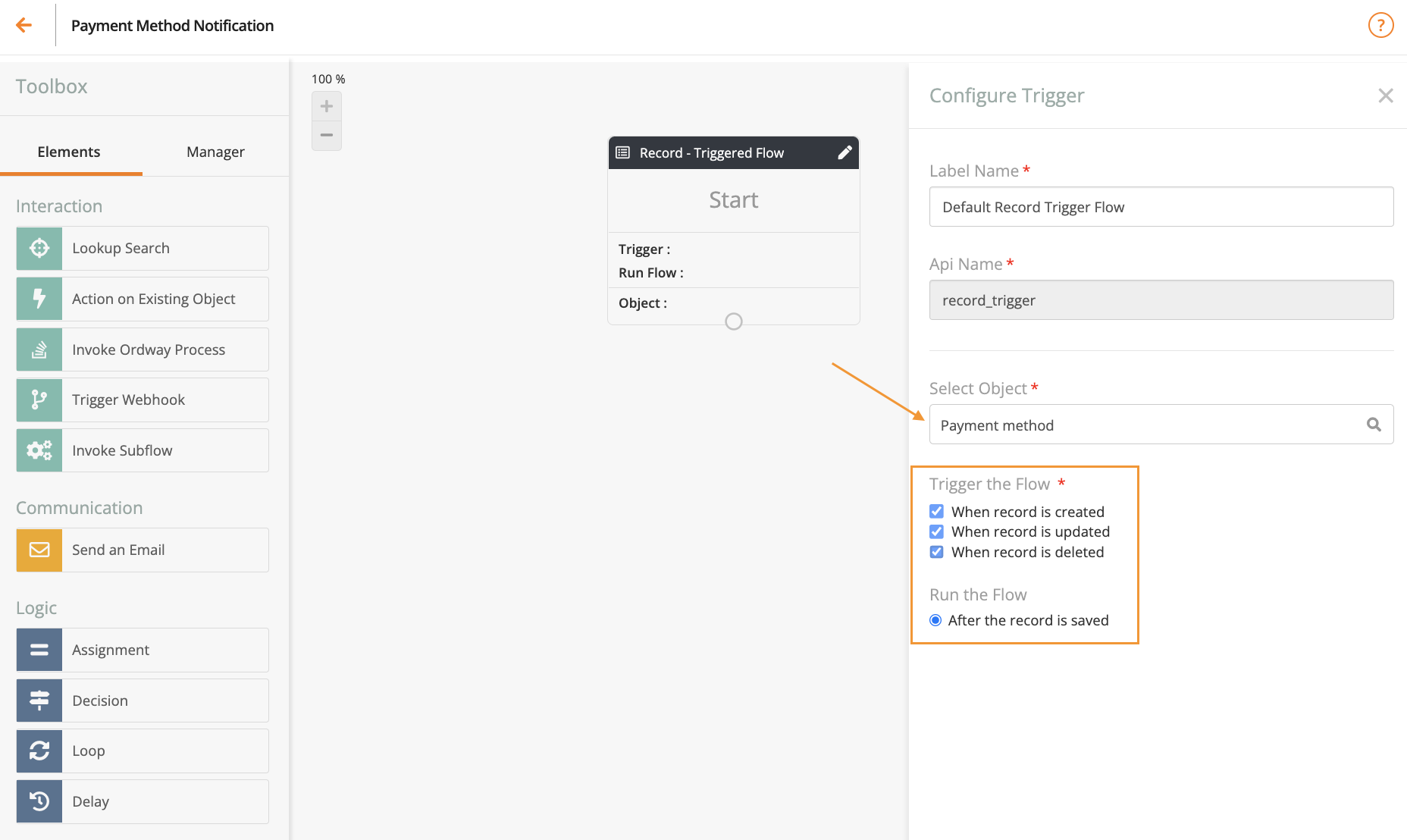Click the Run the Flow label
The height and width of the screenshot is (840, 1407).
click(x=978, y=594)
